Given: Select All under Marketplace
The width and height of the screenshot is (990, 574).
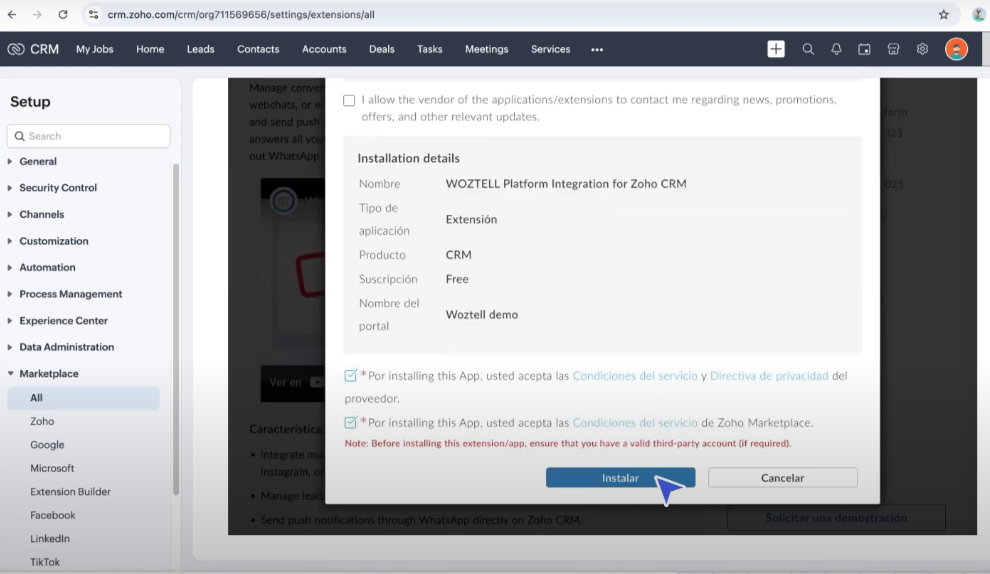Looking at the screenshot, I should click(x=83, y=398).
